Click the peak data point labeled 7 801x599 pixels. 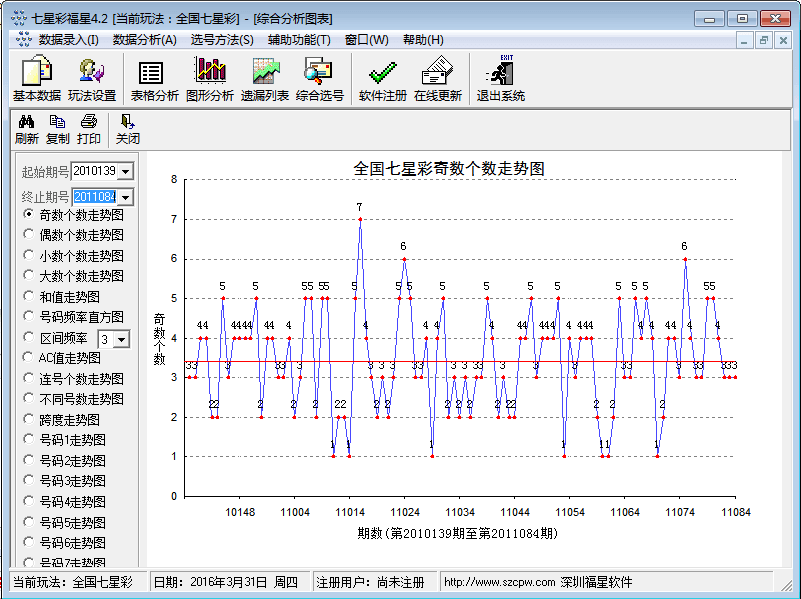pyautogui.click(x=359, y=219)
